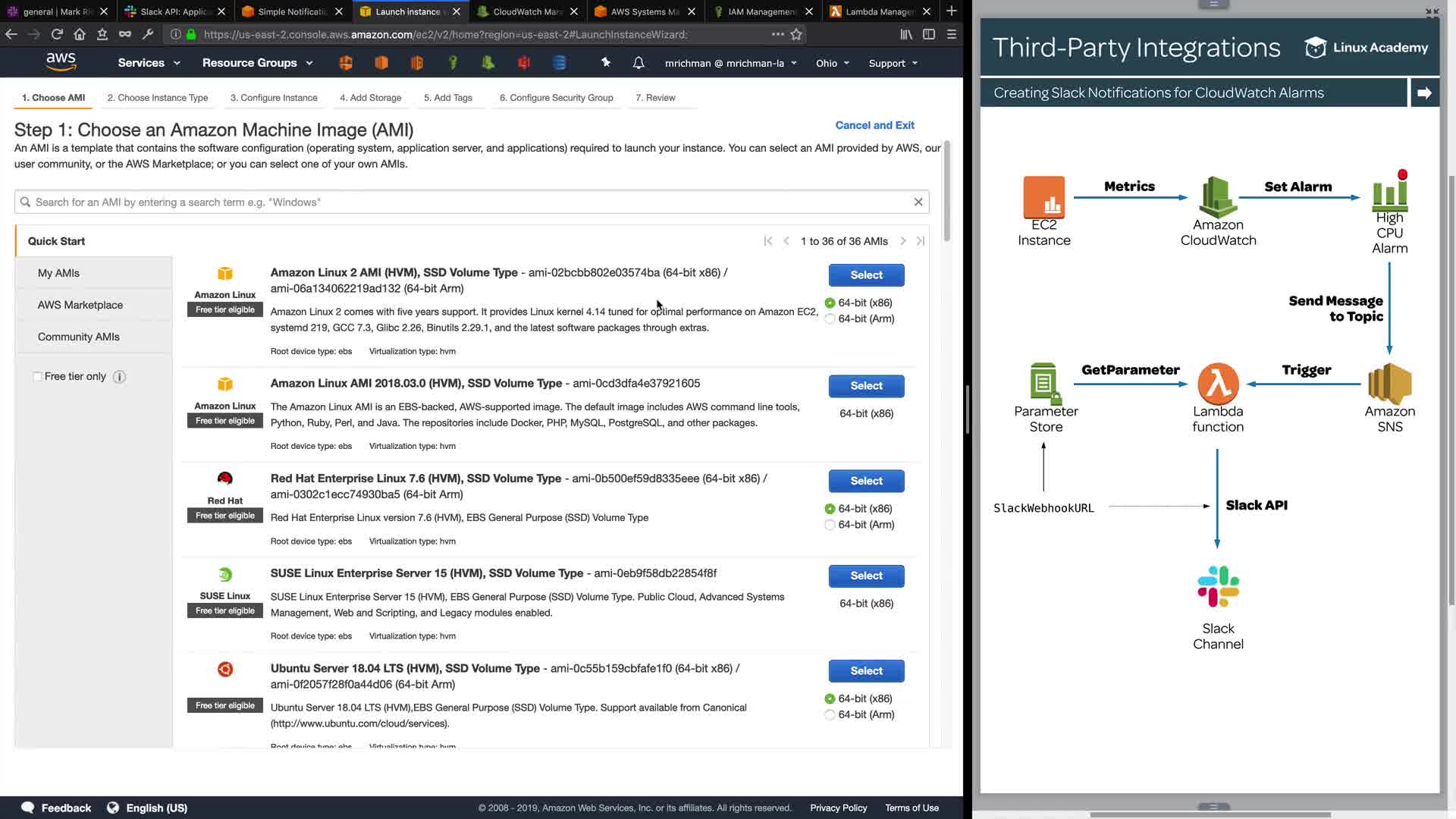The height and width of the screenshot is (819, 1456).
Task: Clear the AMI search box X icon
Action: point(918,202)
